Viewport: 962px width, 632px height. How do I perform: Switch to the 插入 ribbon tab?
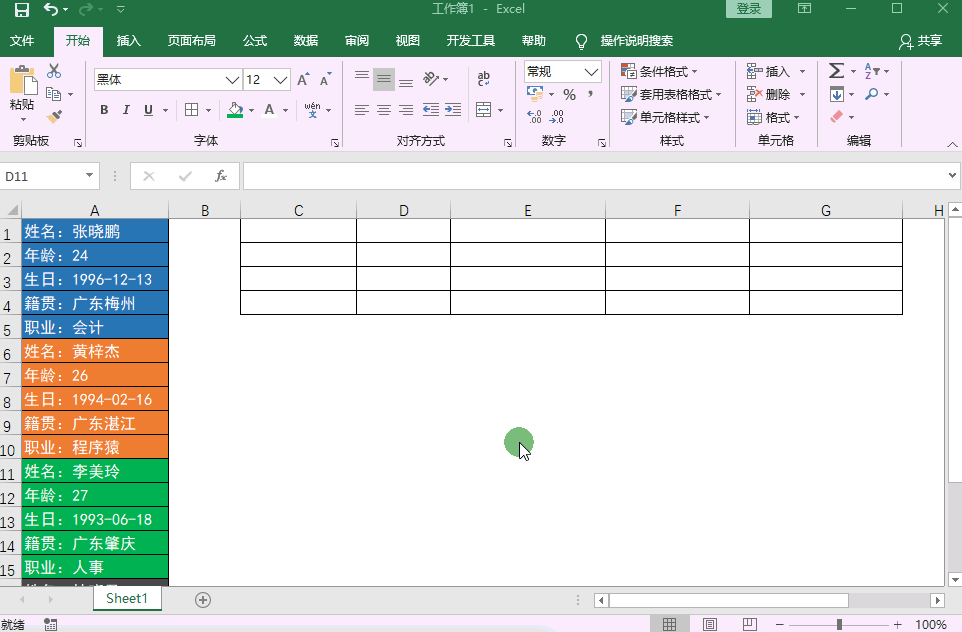click(x=128, y=40)
